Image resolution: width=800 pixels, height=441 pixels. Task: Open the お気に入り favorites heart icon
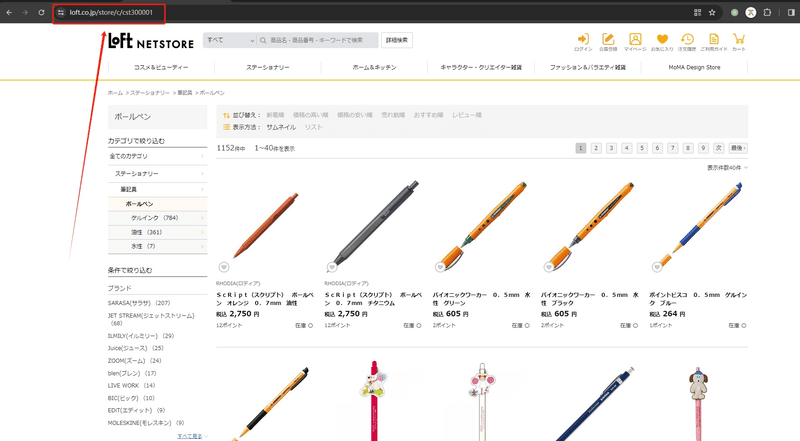tap(662, 42)
